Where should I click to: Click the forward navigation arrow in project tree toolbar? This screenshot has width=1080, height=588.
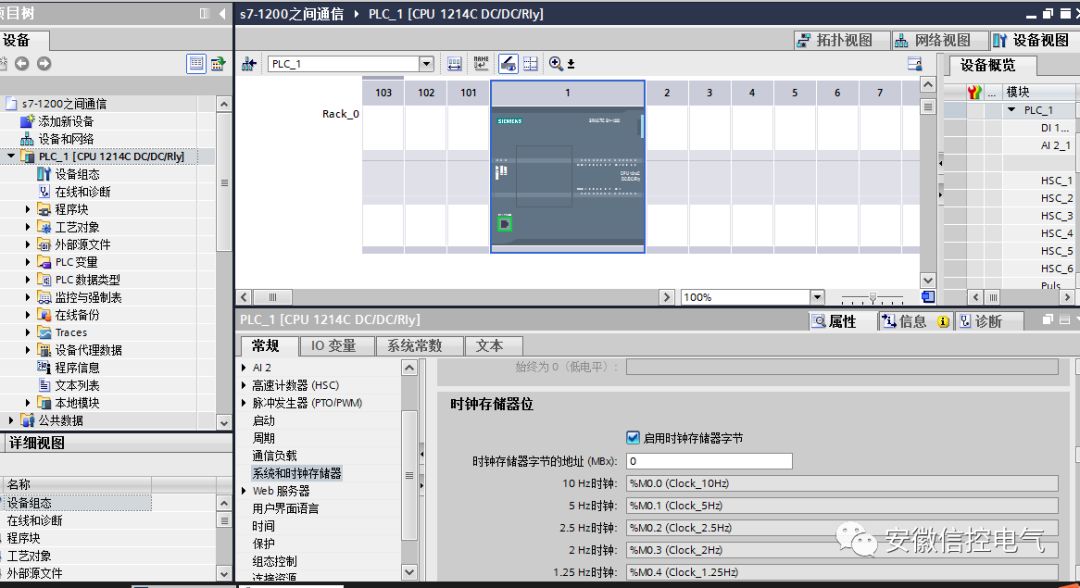pyautogui.click(x=42, y=63)
